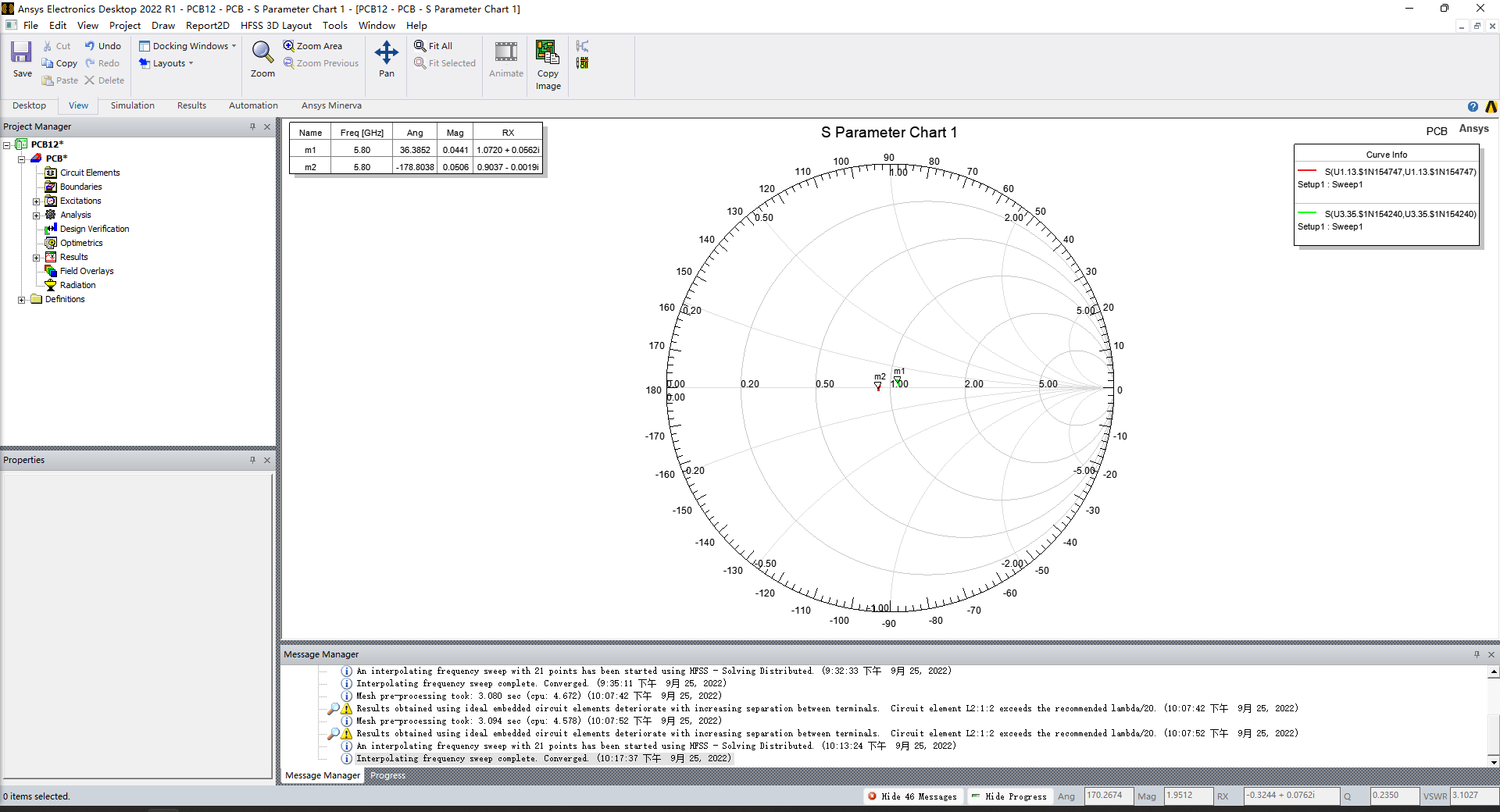Open the Report2D menu
1500x812 pixels.
pyautogui.click(x=207, y=25)
